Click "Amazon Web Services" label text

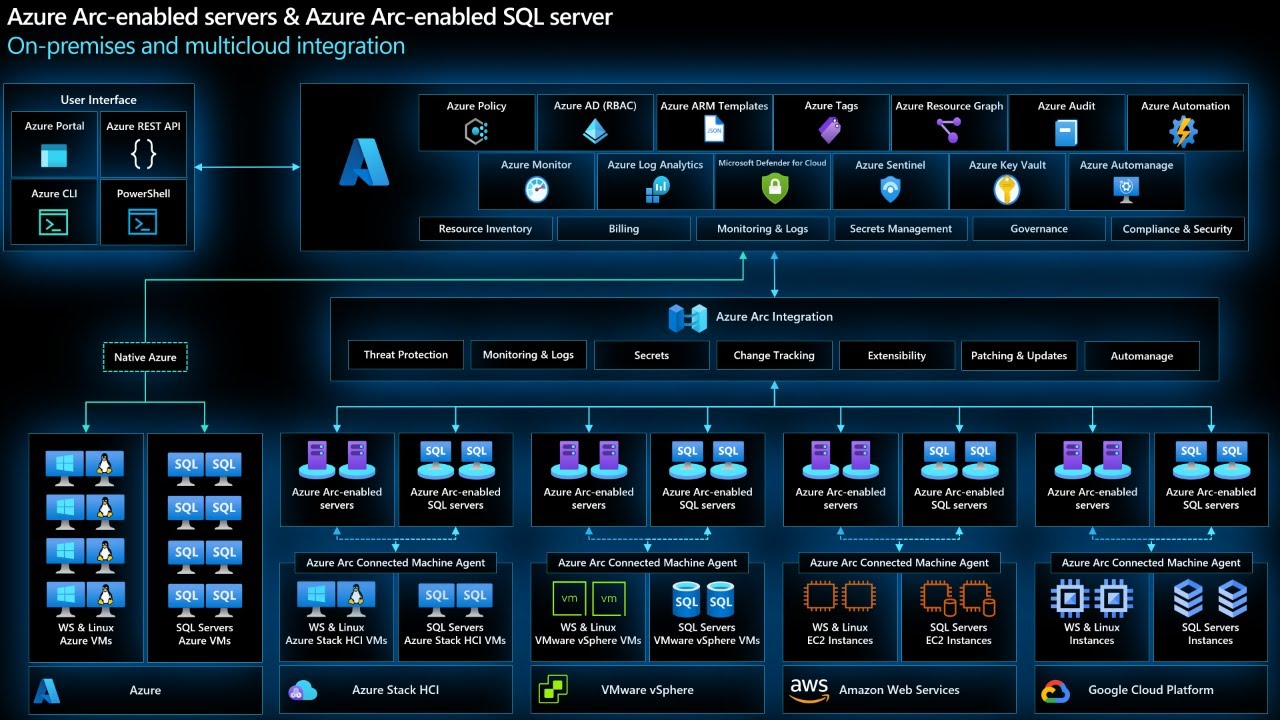coord(899,690)
